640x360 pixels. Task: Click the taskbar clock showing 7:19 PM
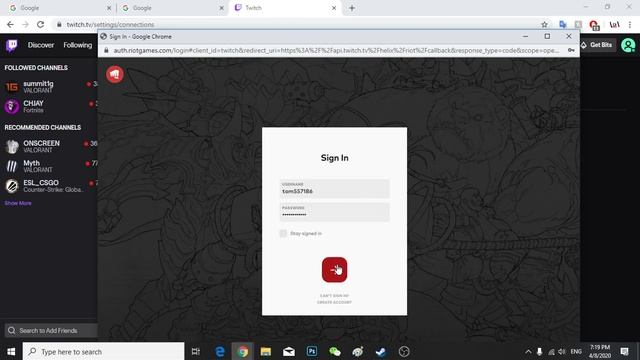[600, 351]
